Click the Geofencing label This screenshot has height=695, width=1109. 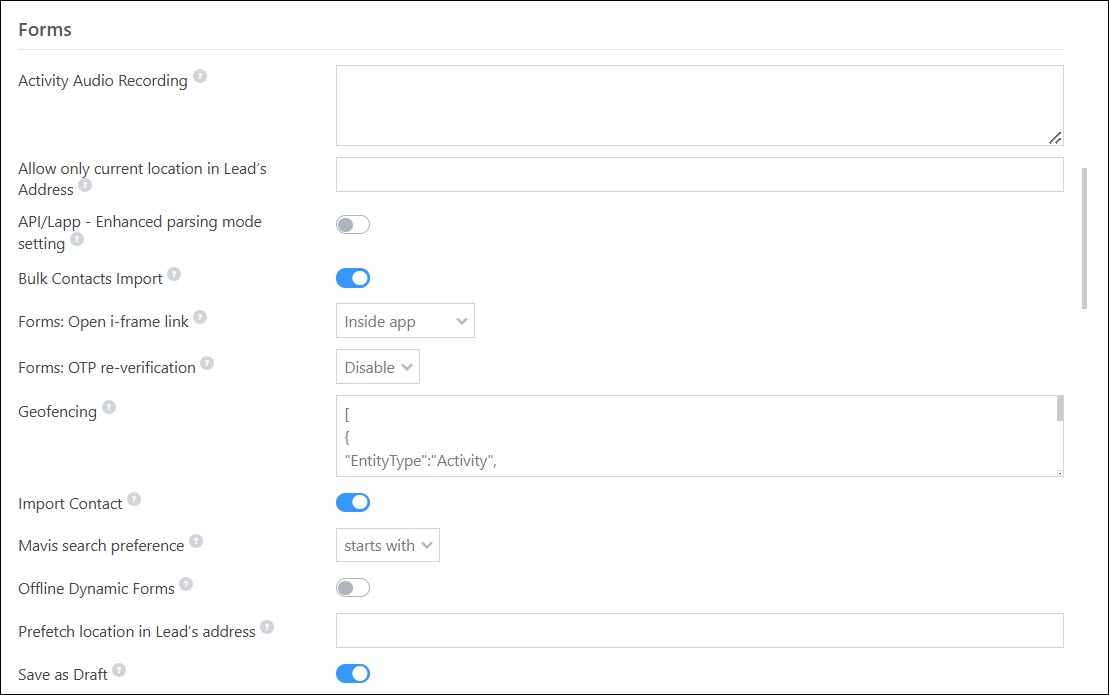tap(57, 411)
